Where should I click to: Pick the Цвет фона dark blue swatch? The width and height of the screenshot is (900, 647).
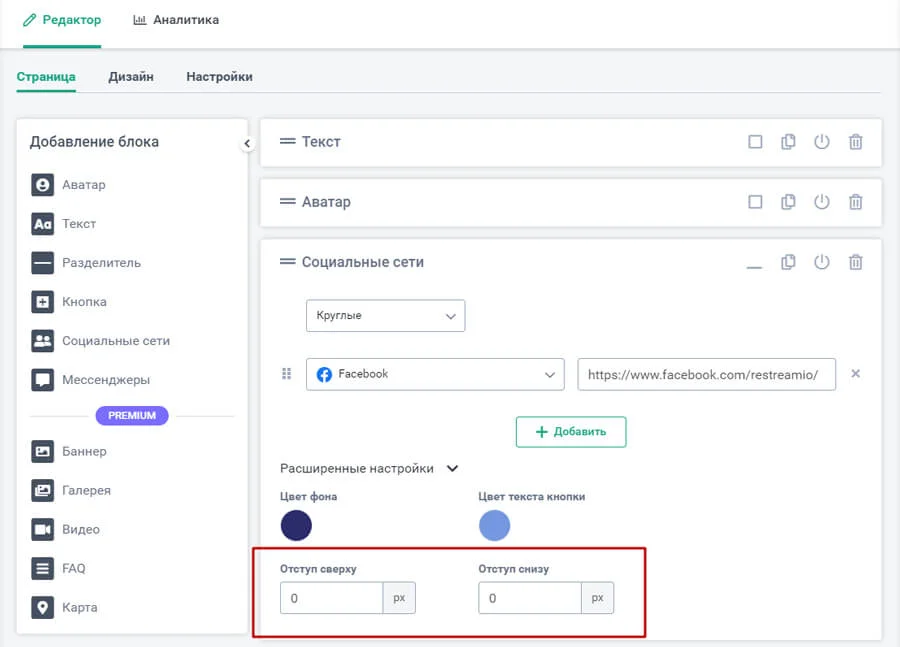click(x=296, y=525)
